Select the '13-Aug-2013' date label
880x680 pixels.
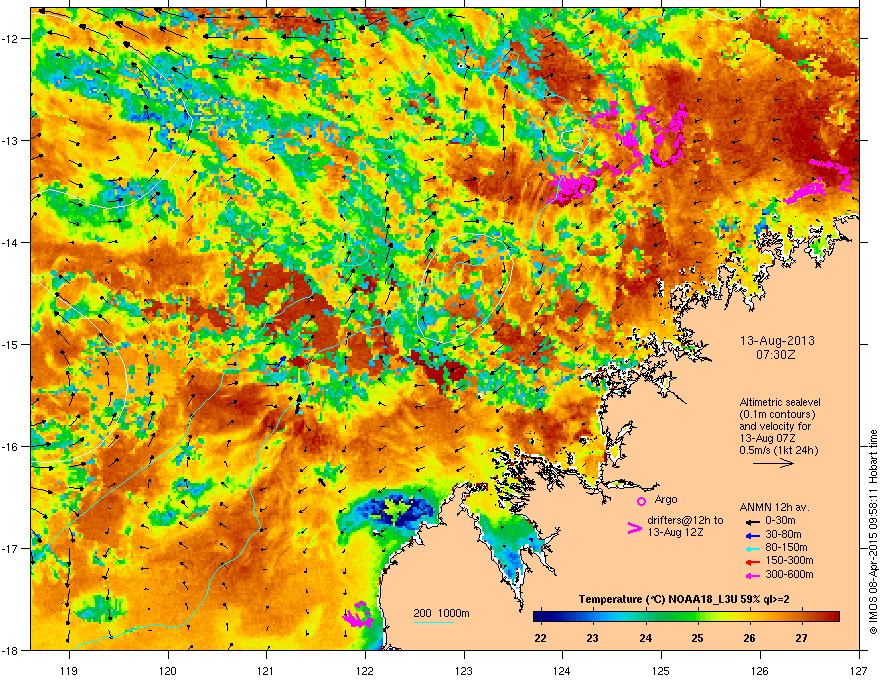(777, 341)
